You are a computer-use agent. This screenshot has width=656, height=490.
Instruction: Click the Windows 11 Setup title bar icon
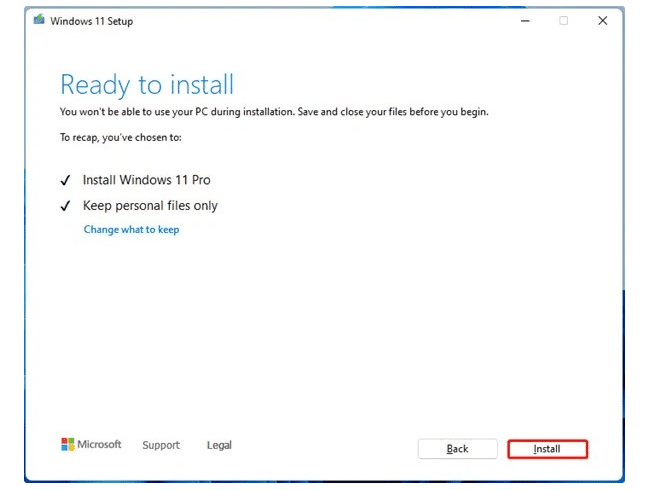tap(39, 20)
